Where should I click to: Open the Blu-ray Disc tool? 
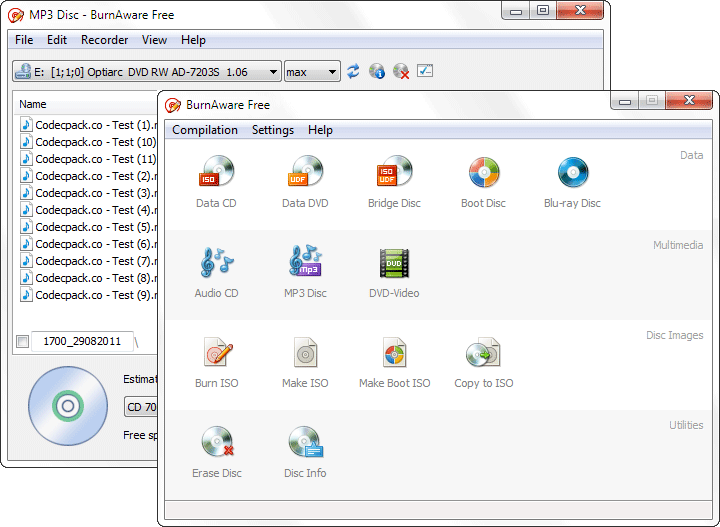[572, 182]
